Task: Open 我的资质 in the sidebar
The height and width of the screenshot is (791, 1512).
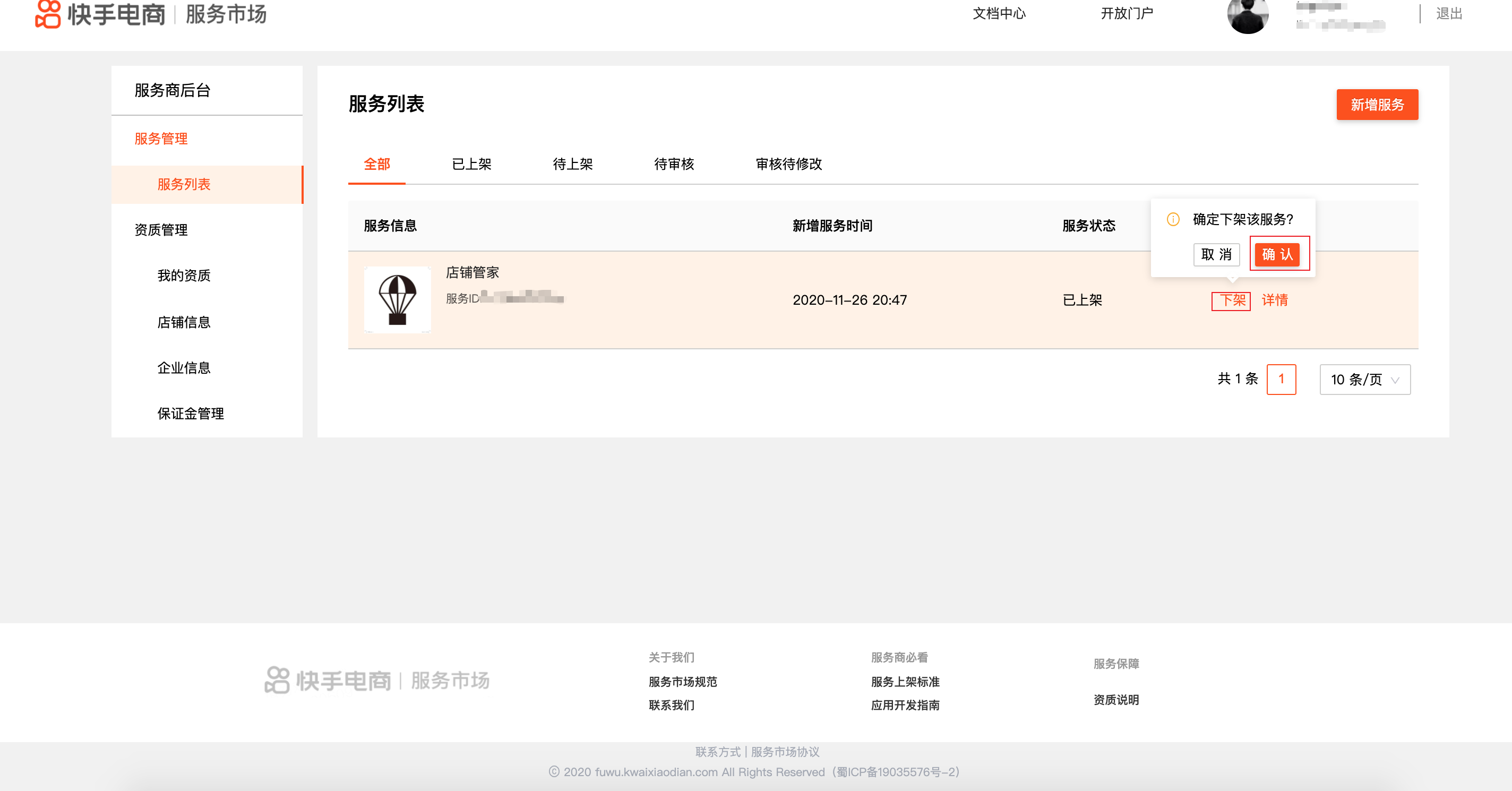Action: (x=184, y=276)
